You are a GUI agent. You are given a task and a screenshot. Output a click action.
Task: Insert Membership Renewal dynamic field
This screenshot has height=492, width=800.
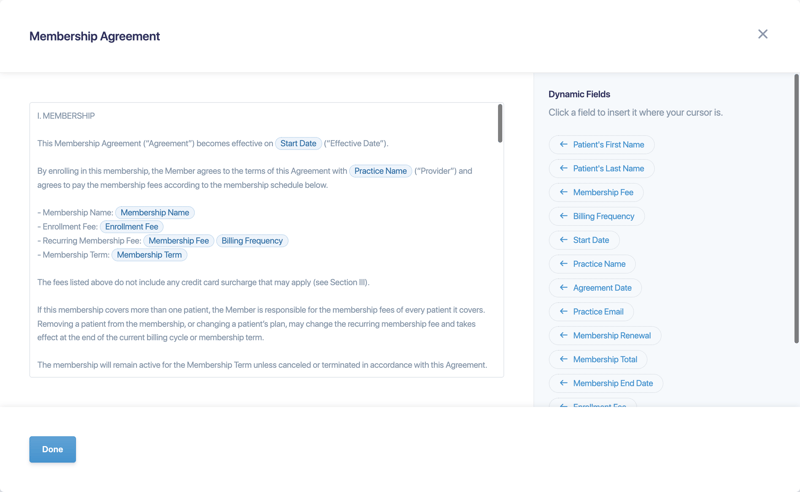coord(605,335)
